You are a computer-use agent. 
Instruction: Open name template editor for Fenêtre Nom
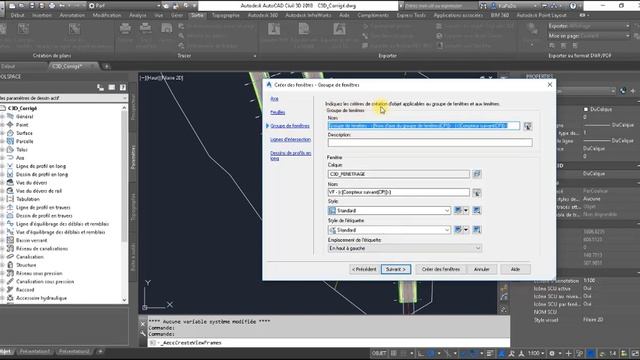476,193
